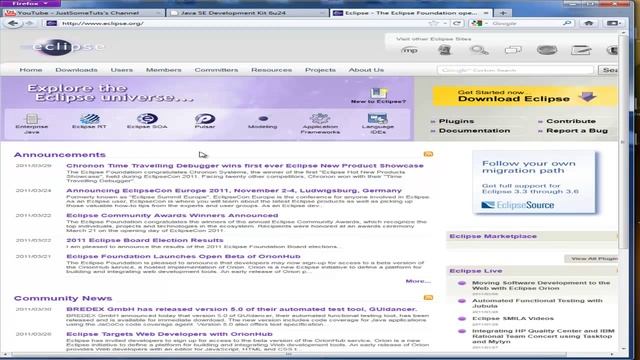Open the Committers navigation item
Image resolution: width=640 pixels, height=360 pixels.
(x=216, y=70)
